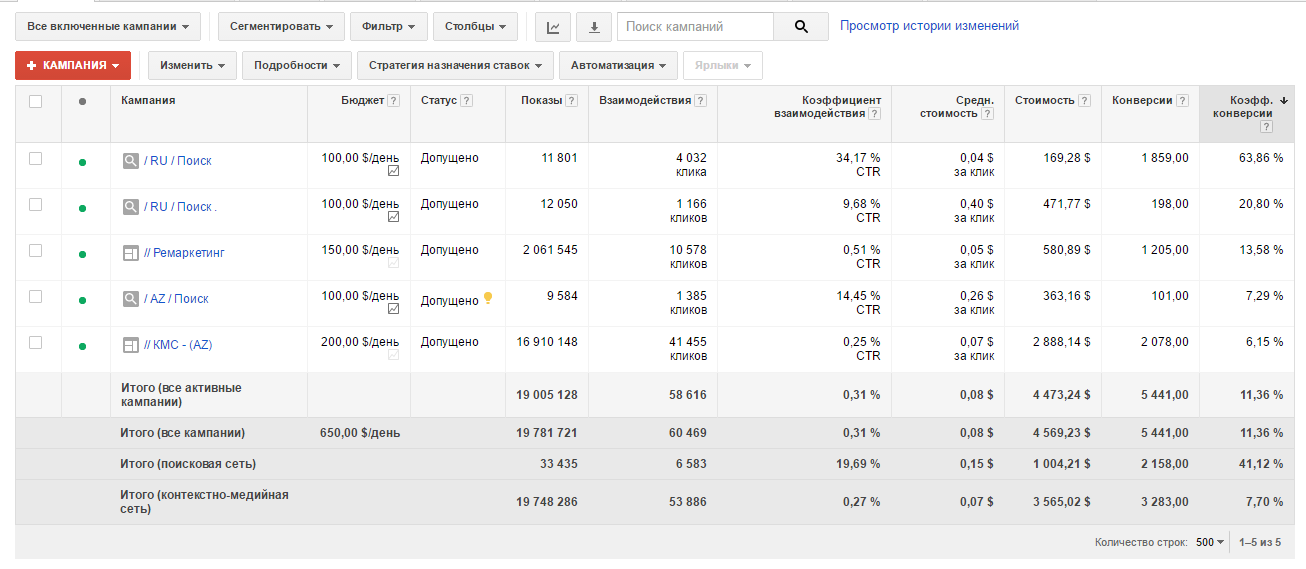
Task: Expand the Изменить dropdown
Action: point(192,65)
